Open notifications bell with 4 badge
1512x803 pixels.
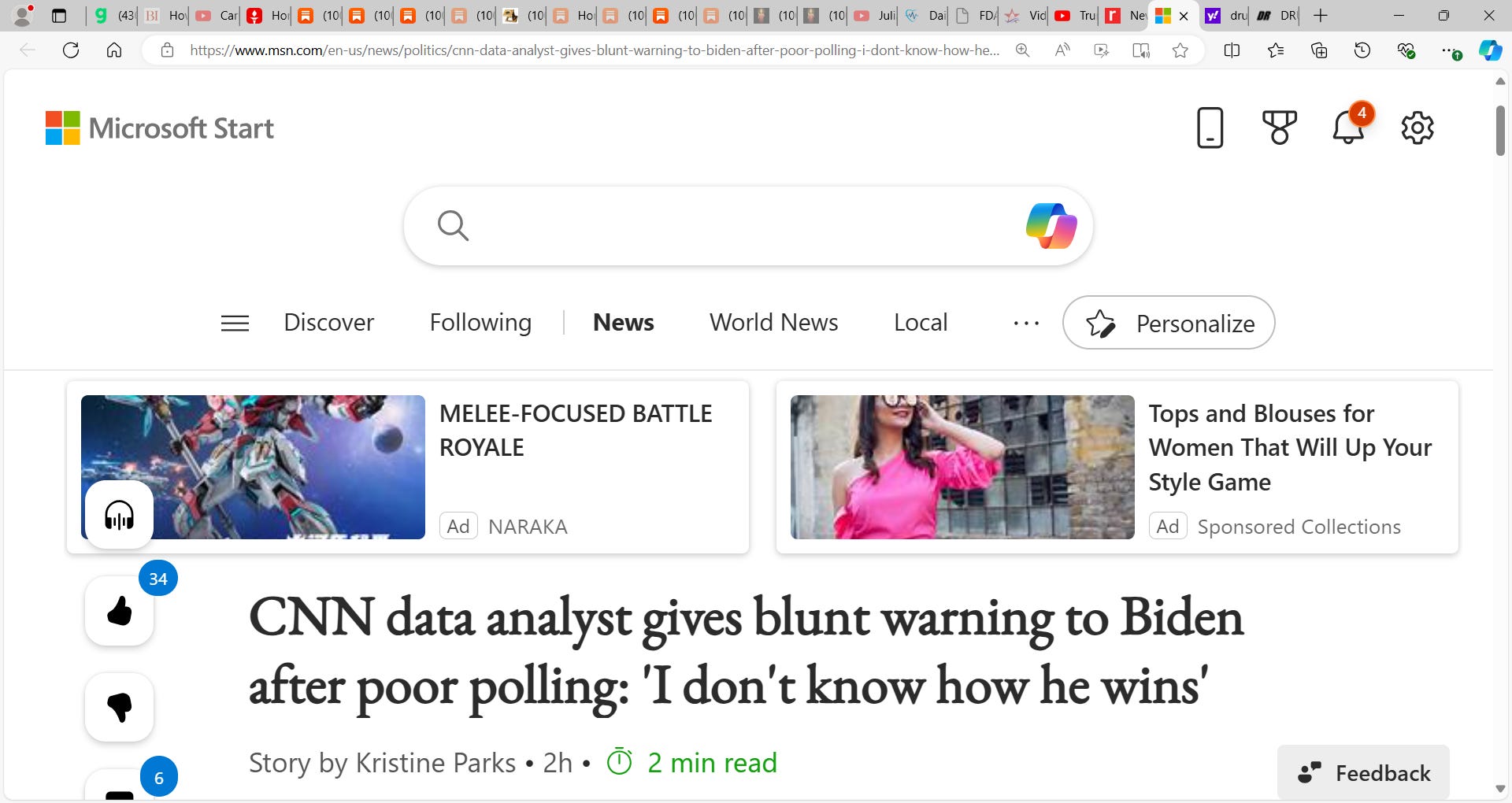point(1349,126)
